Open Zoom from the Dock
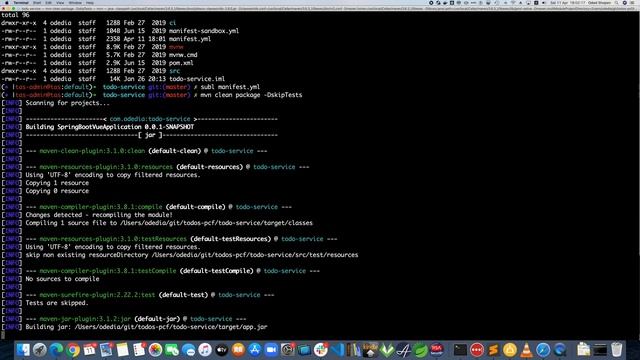This screenshot has width=640, height=360. coord(271,349)
